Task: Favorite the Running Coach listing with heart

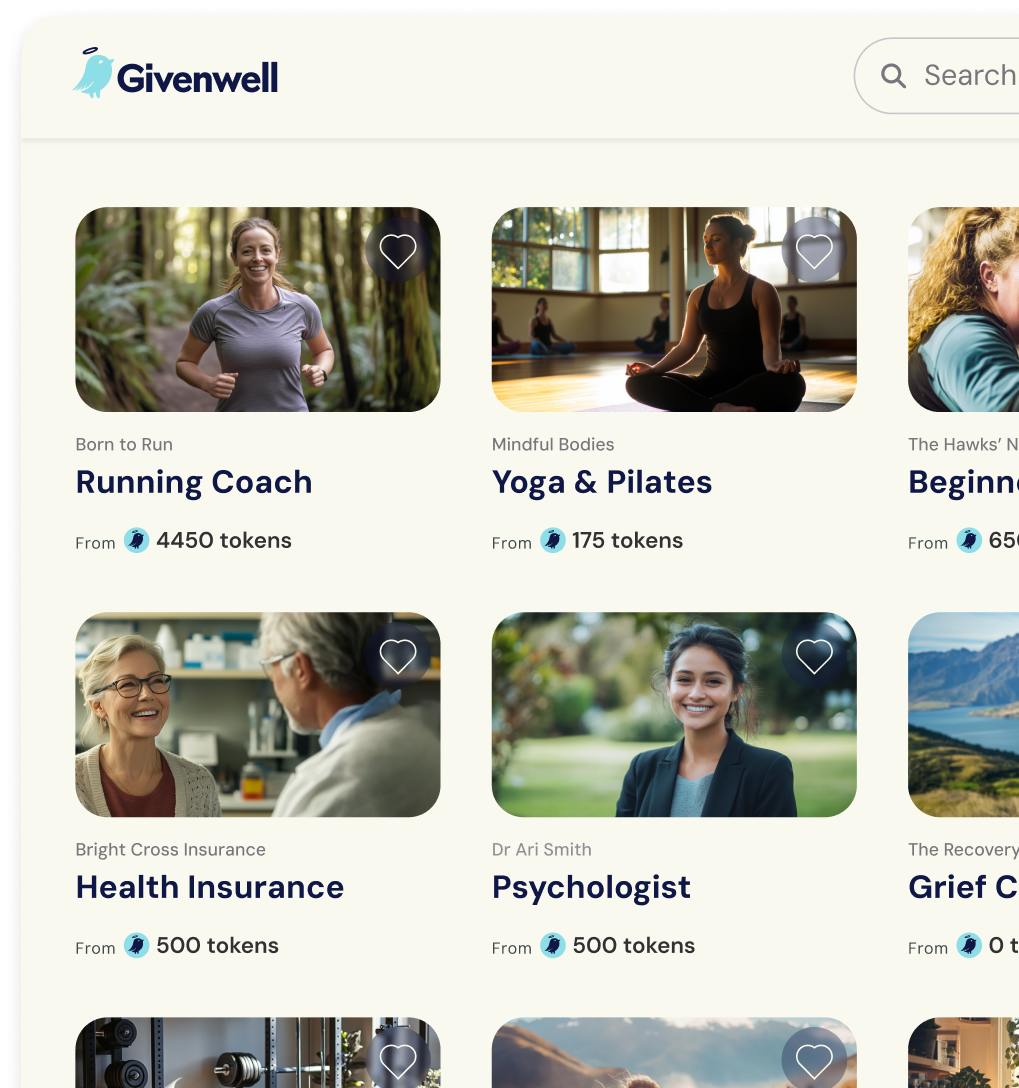Action: (398, 250)
